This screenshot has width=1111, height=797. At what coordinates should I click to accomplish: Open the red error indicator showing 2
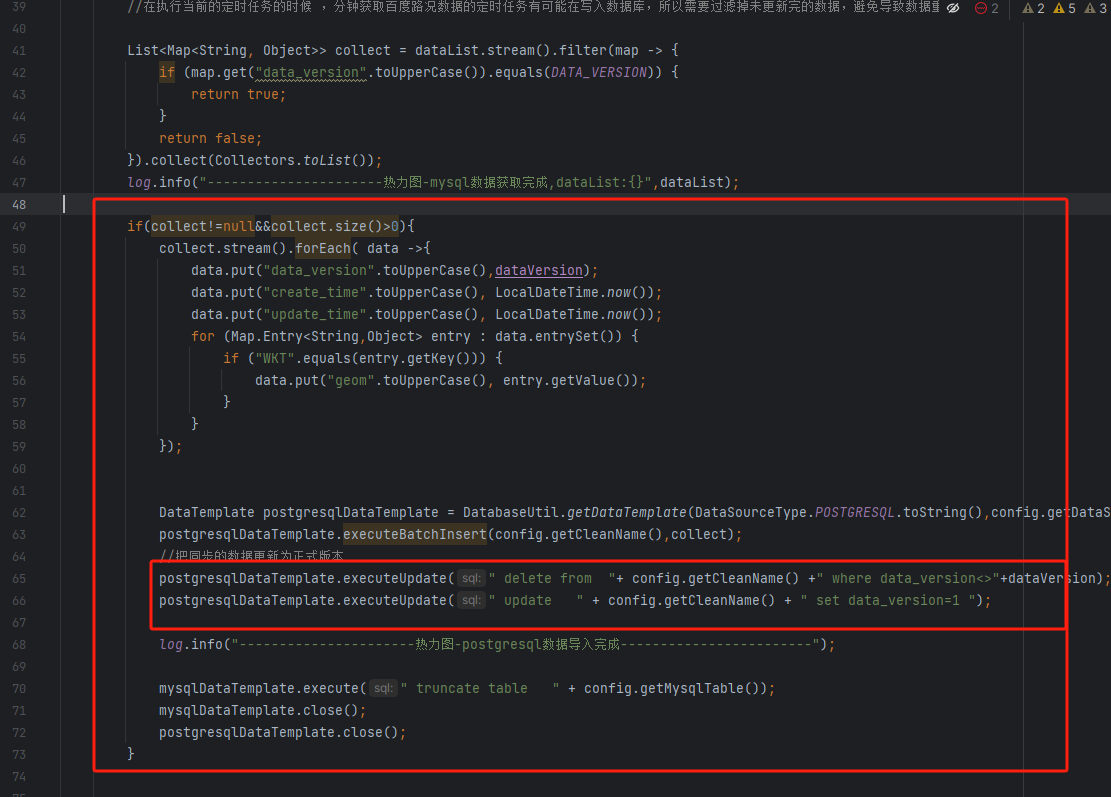[x=986, y=8]
